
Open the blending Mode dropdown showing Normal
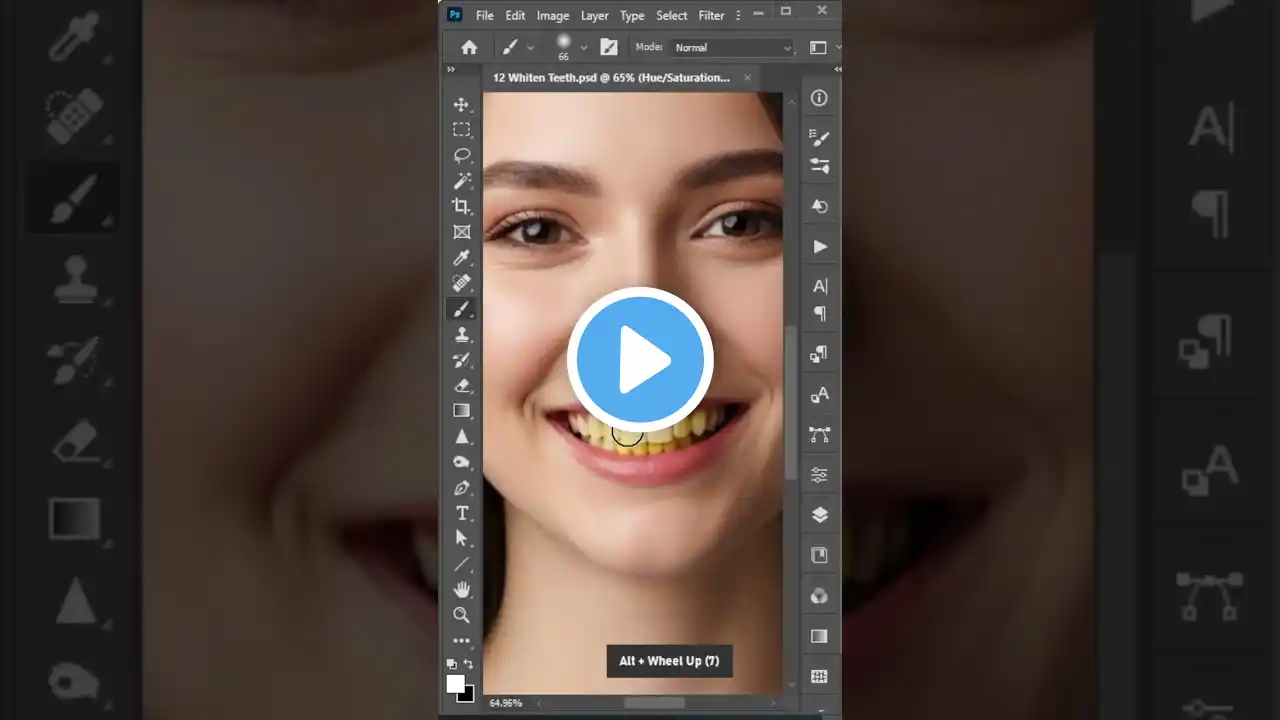(731, 47)
